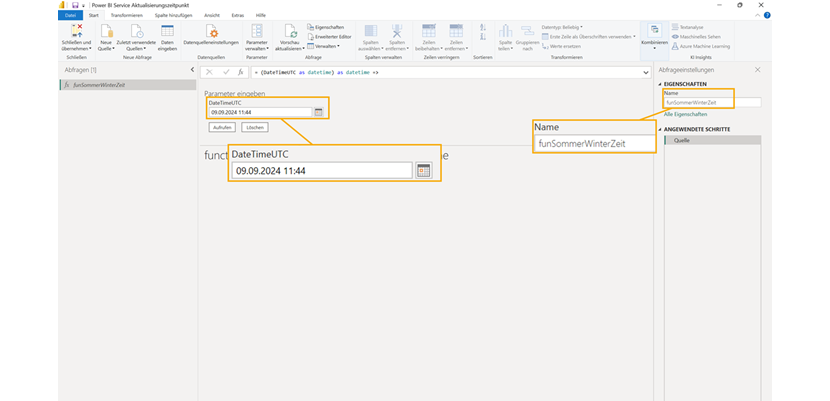This screenshot has height=401, width=830.
Task: Open the Erweiterter Editor
Action: [x=326, y=36]
